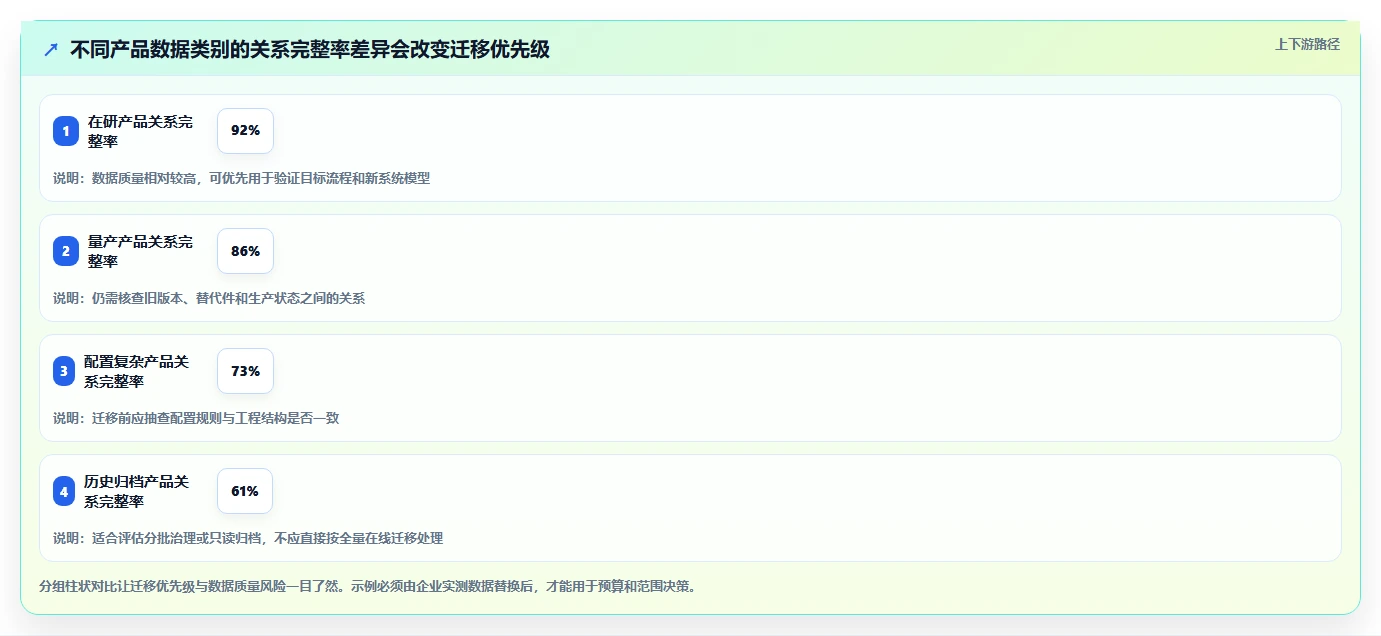Click the note starting 数据质量相对较高
This screenshot has width=1381, height=636.
tap(241, 178)
